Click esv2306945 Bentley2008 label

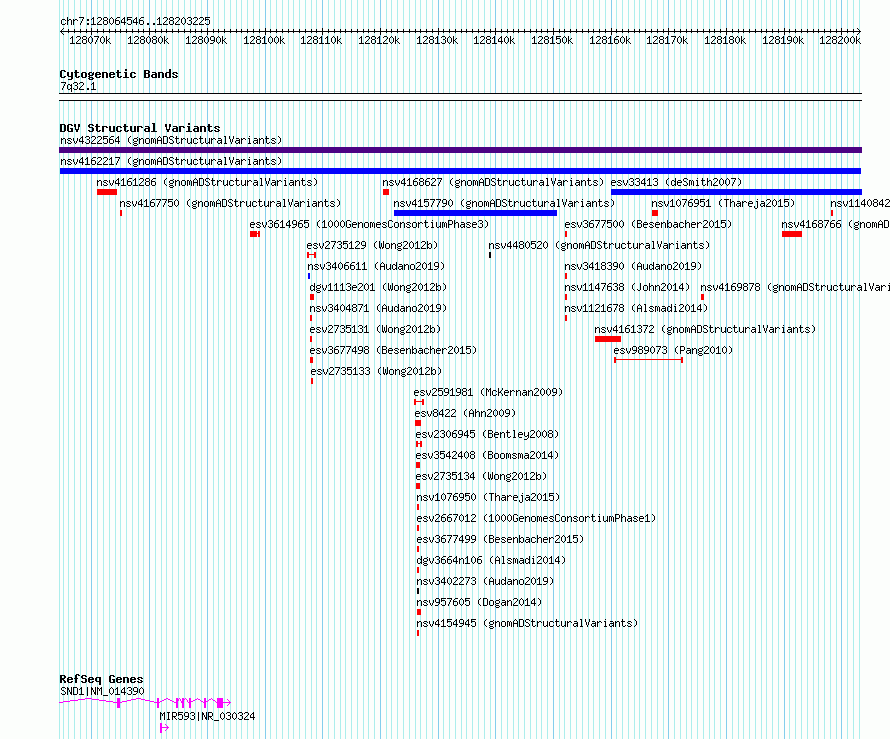coord(488,434)
